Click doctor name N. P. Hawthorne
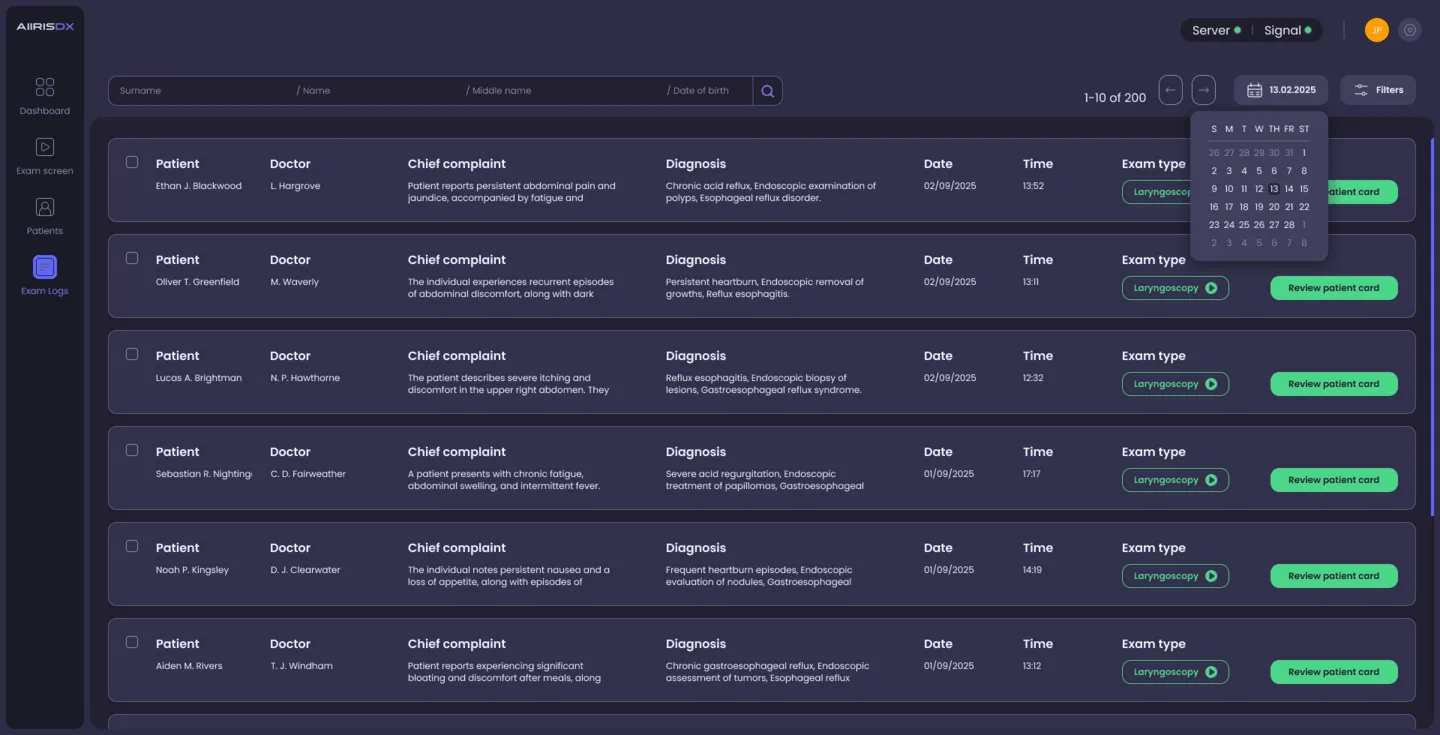 pos(305,378)
